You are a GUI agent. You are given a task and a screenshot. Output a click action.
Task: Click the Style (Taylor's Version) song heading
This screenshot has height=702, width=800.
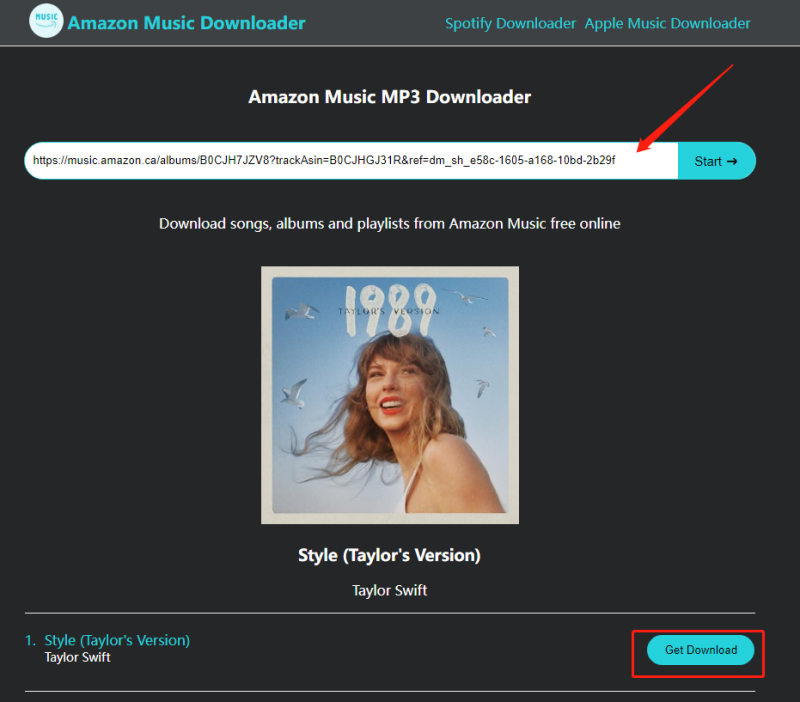[389, 555]
